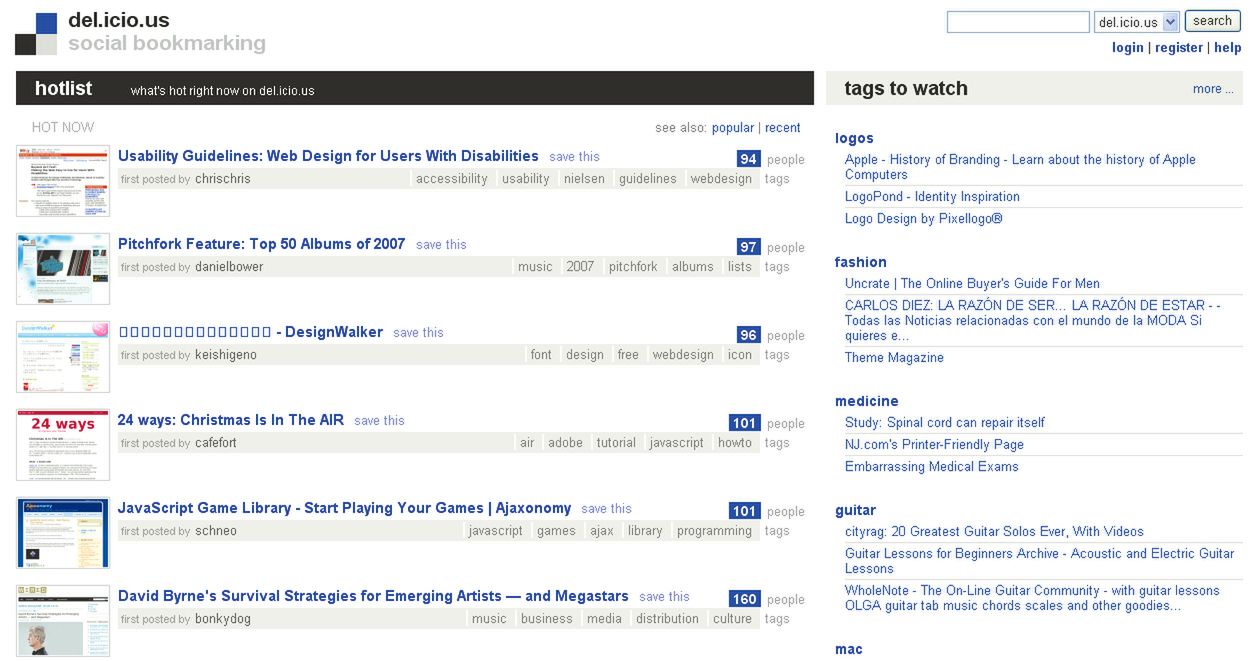Image resolution: width=1252 pixels, height=661 pixels.
Task: Open user bonkydog profile
Action: [x=223, y=619]
